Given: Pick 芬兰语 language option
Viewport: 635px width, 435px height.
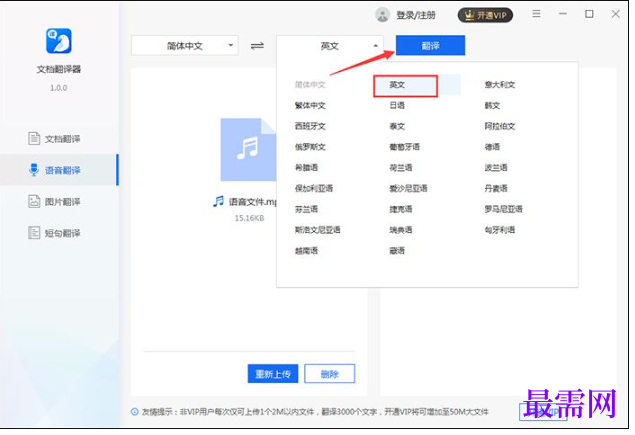Looking at the screenshot, I should coord(306,209).
